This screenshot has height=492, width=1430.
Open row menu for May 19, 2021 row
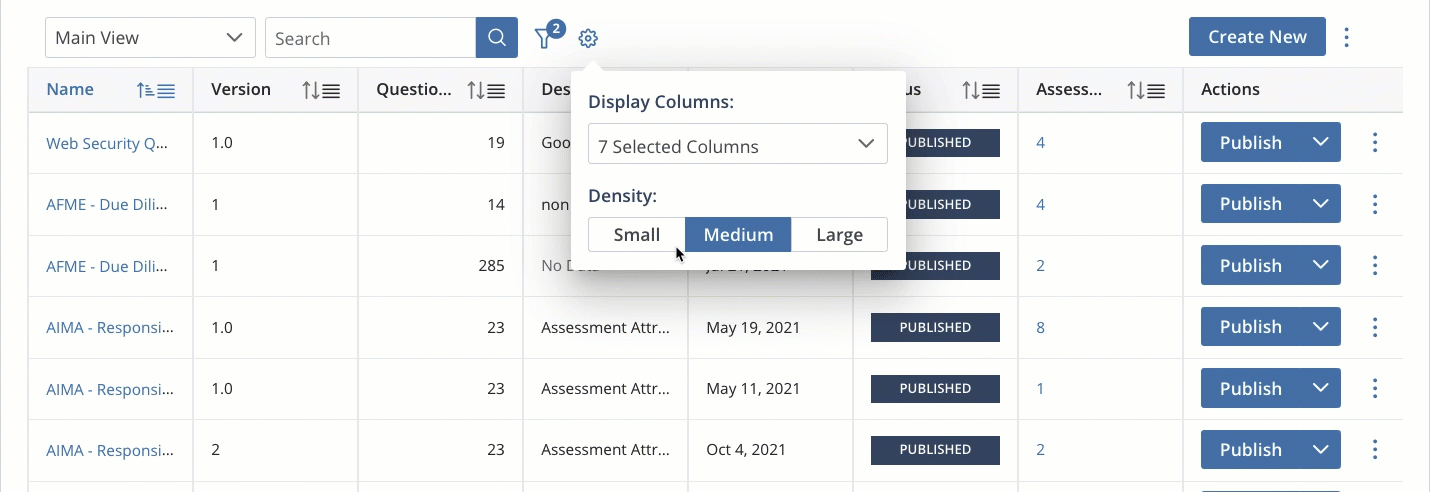pyautogui.click(x=1375, y=327)
